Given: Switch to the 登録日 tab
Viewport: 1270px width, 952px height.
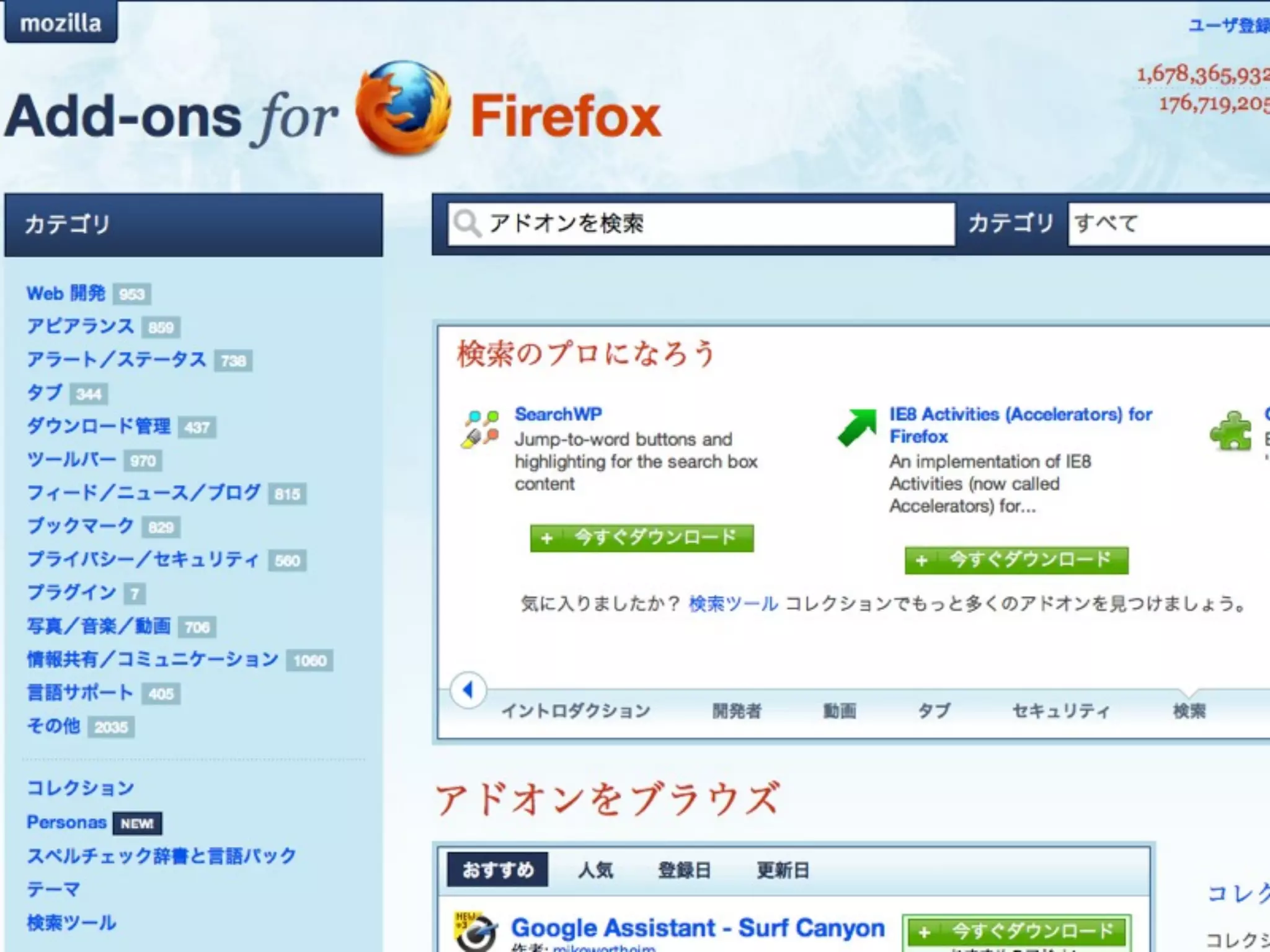Looking at the screenshot, I should pyautogui.click(x=684, y=870).
